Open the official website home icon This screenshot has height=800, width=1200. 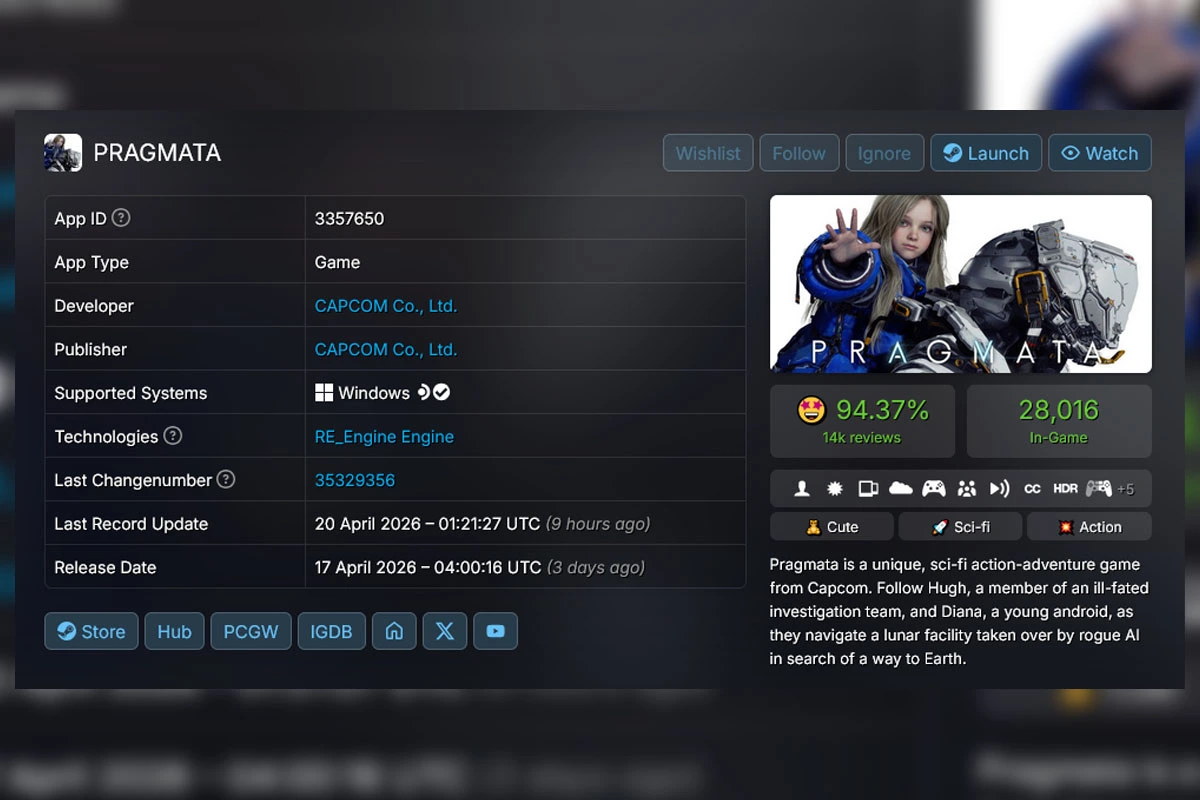(393, 631)
